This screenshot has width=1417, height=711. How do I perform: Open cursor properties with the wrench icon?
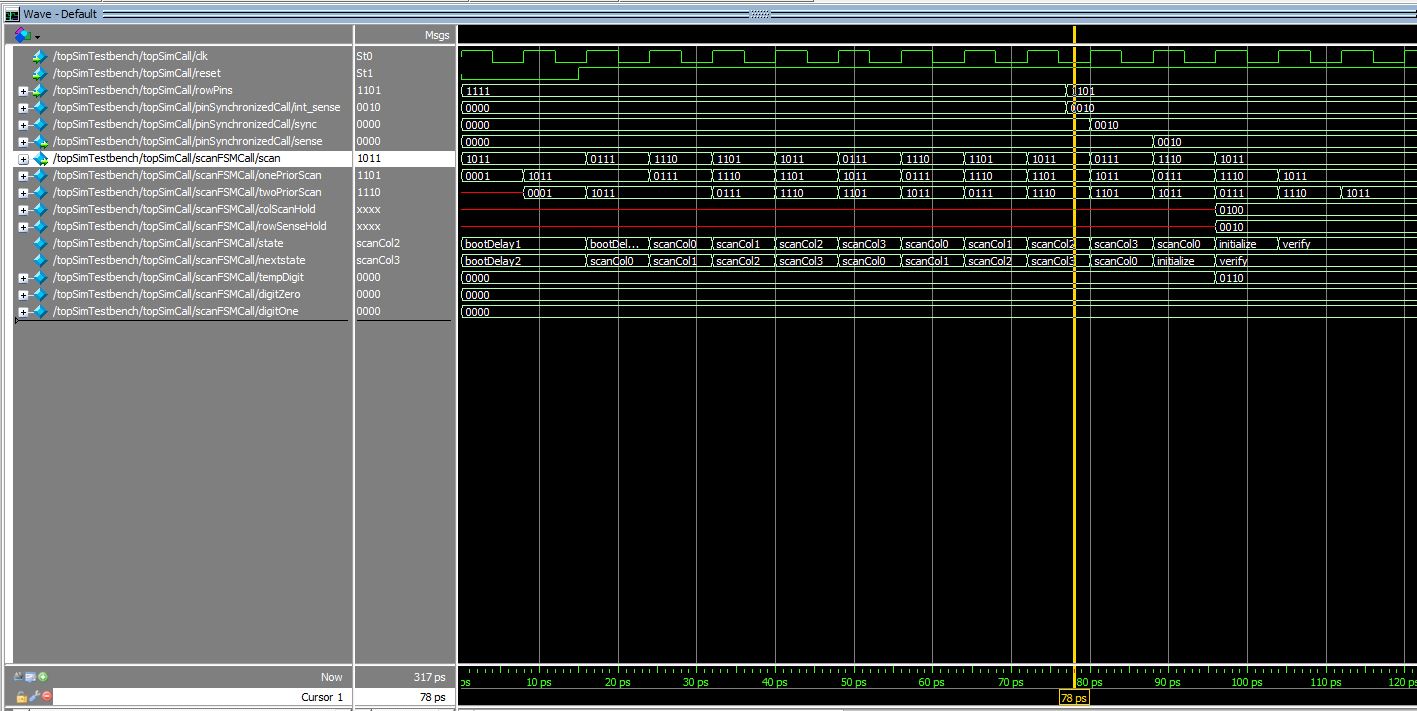tap(33, 696)
